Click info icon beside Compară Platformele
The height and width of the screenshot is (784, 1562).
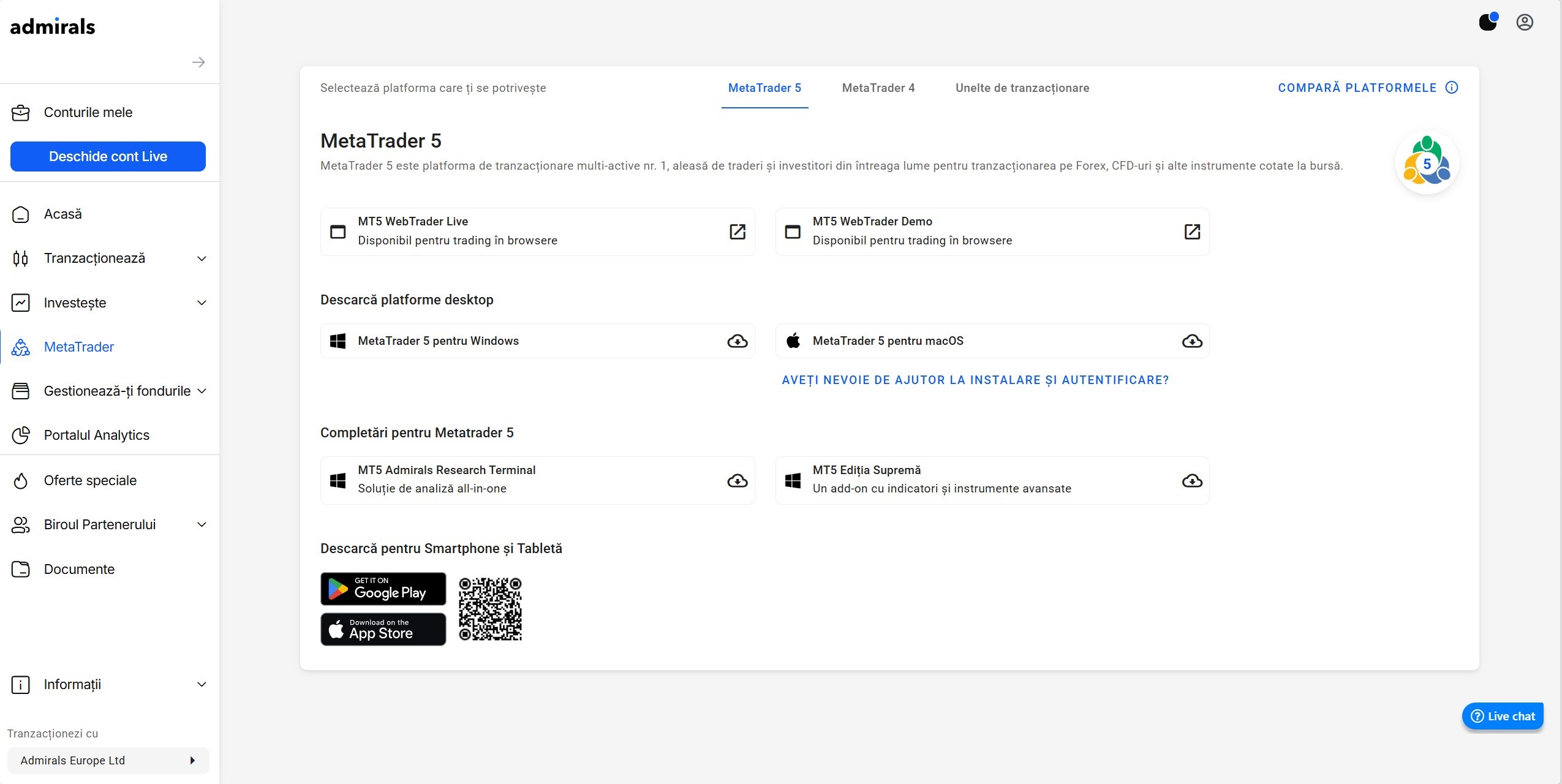[x=1452, y=88]
